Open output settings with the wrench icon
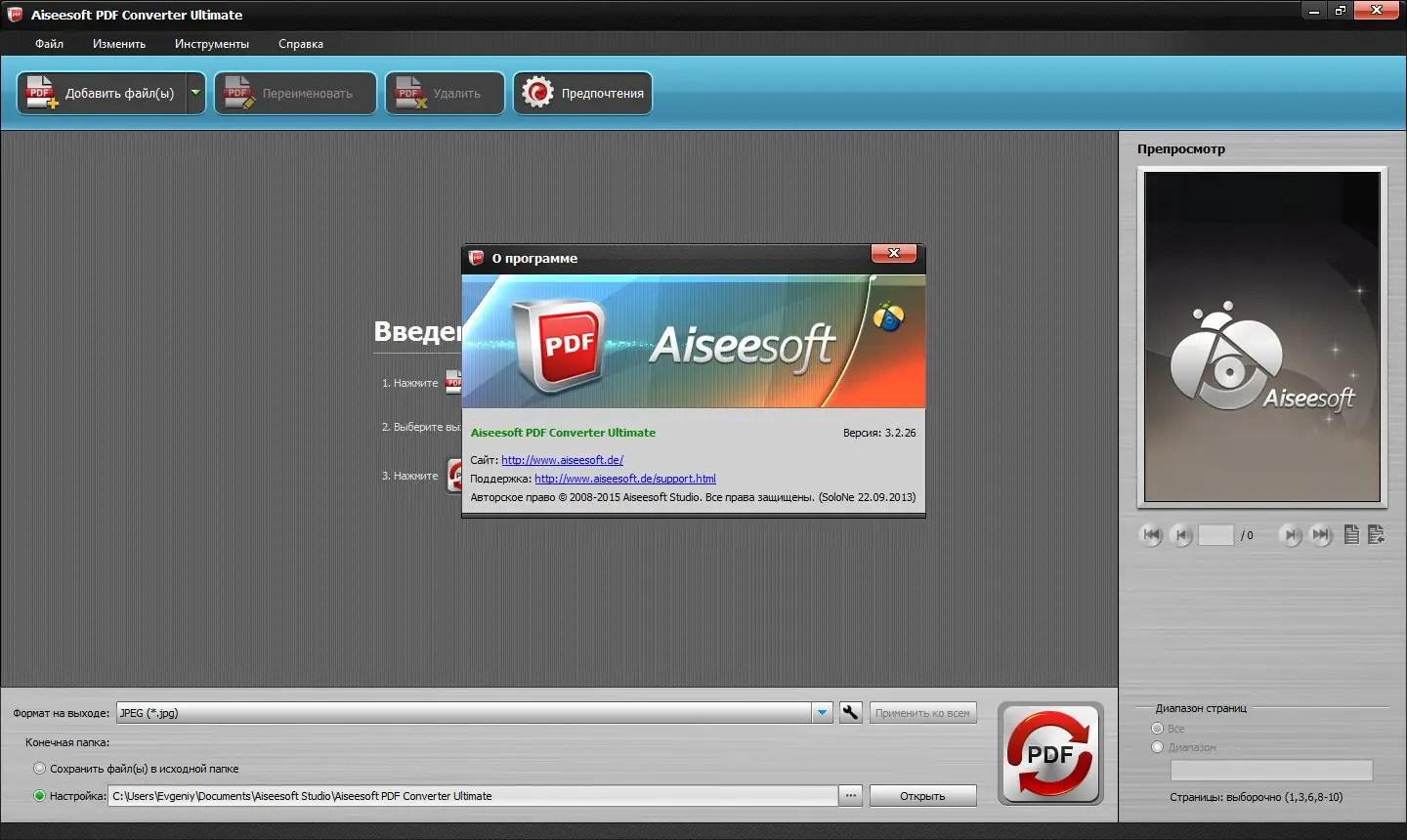1407x840 pixels. click(x=851, y=713)
